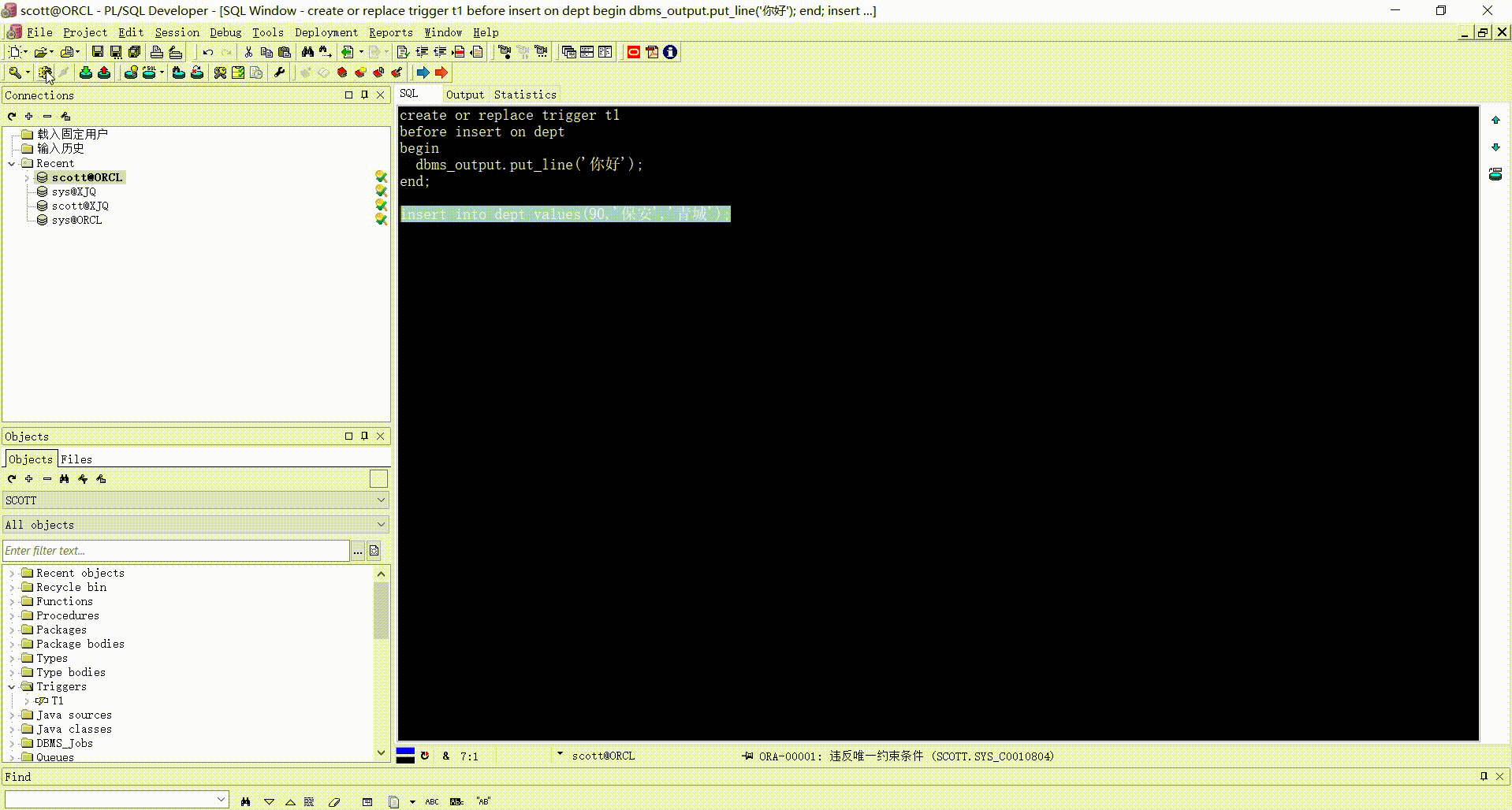The image size is (1512, 810).
Task: Open the Session menu
Action: 177,32
